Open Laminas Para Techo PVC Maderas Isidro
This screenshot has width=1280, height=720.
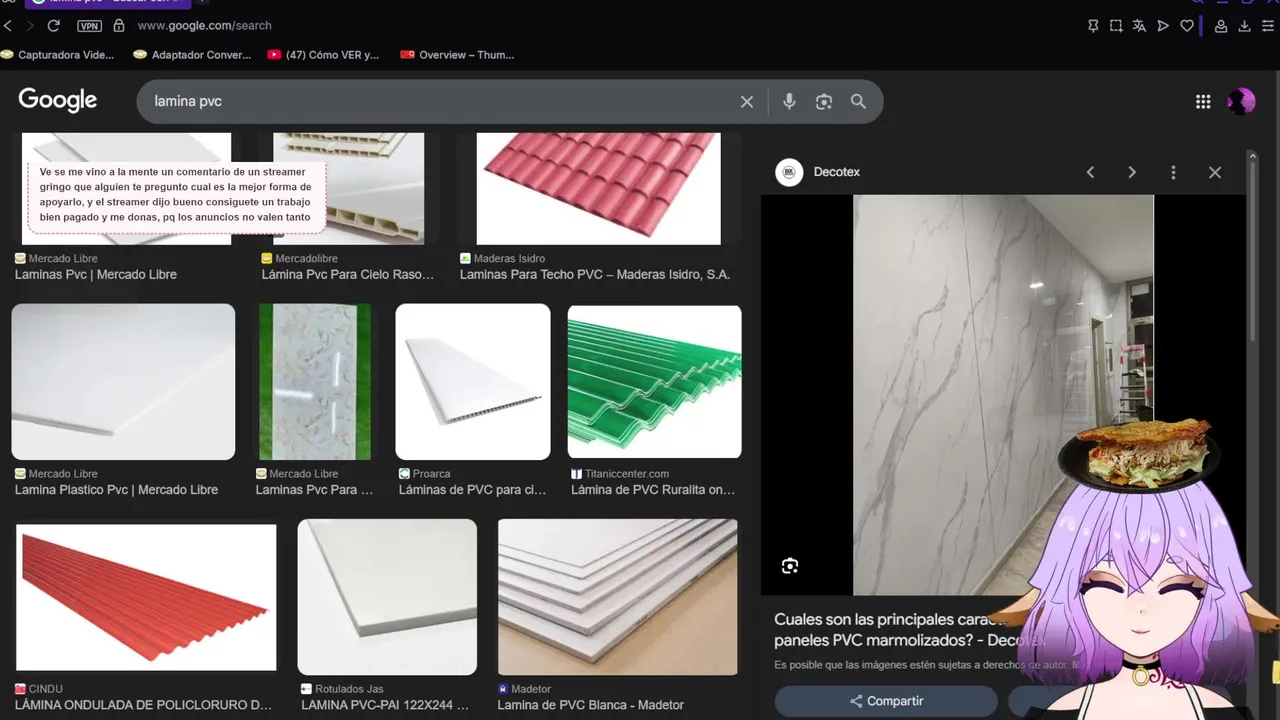595,275
